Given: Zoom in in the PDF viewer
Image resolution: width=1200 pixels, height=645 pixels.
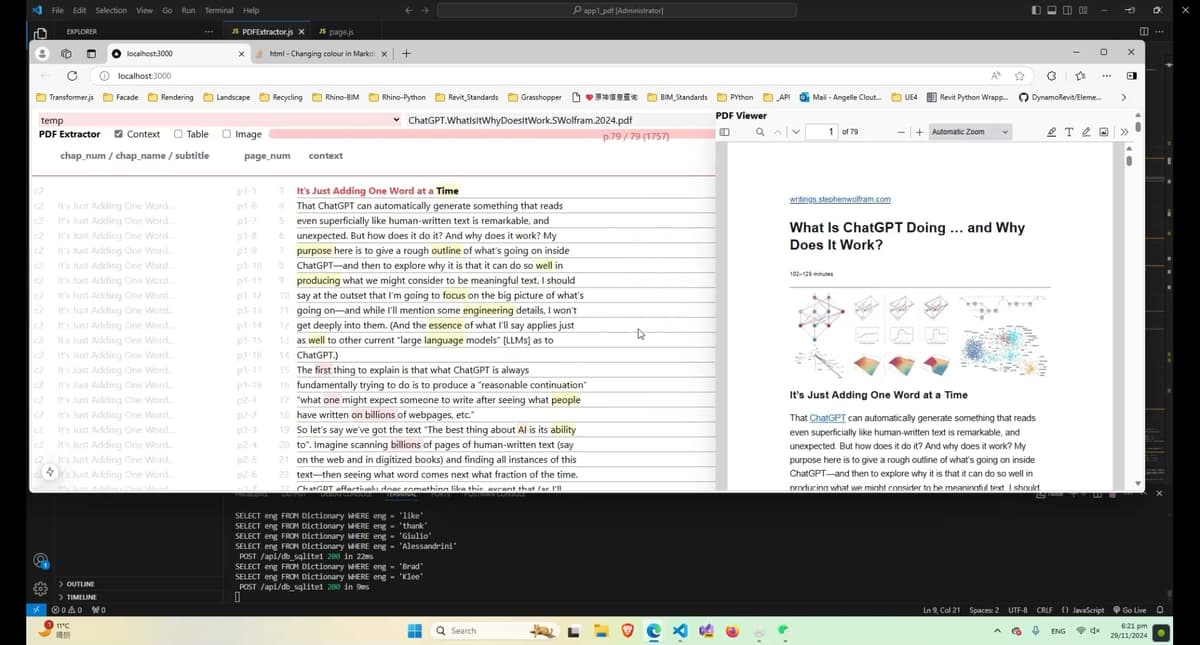Looking at the screenshot, I should (919, 132).
